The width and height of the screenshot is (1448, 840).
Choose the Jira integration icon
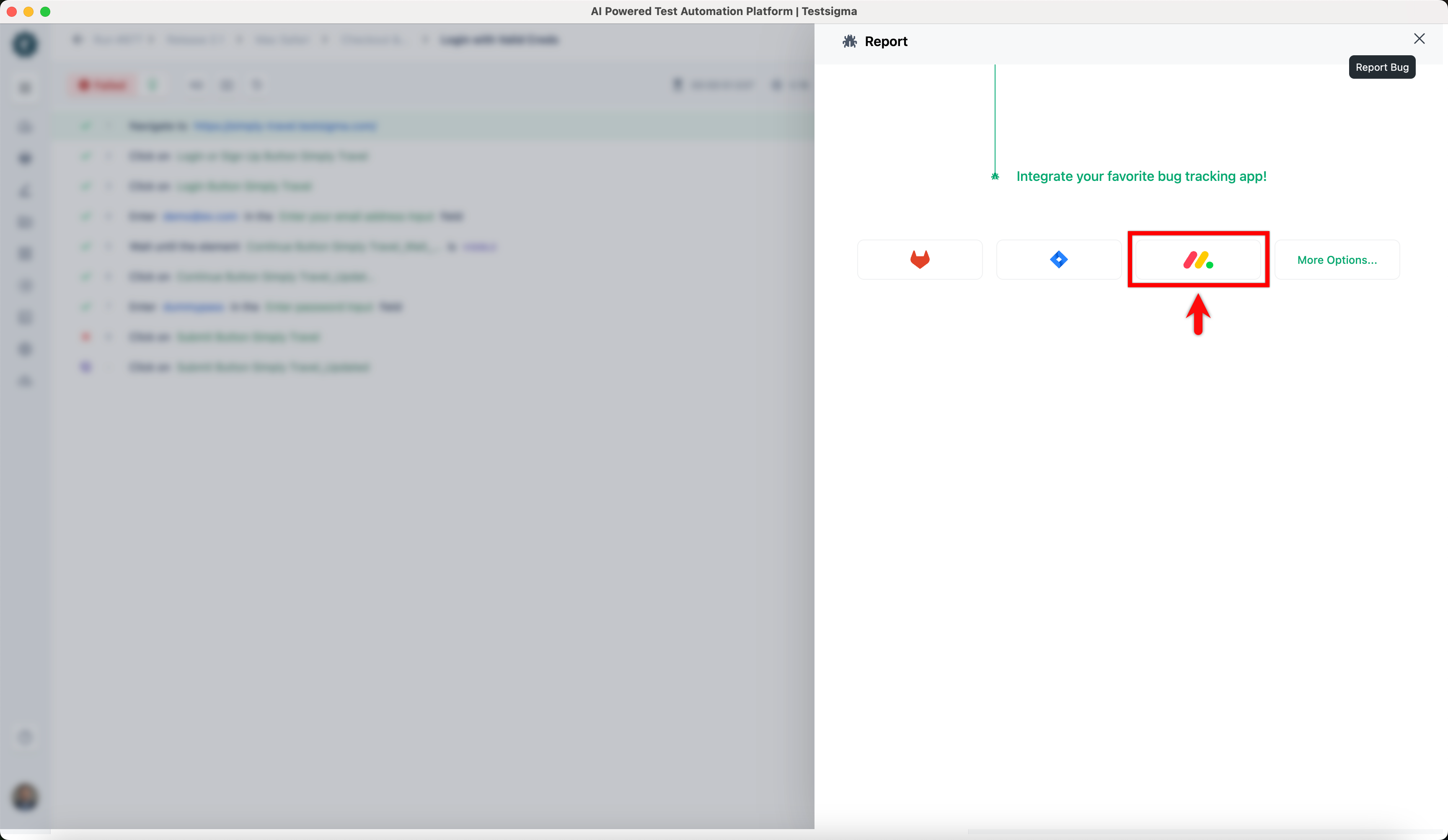(1058, 260)
